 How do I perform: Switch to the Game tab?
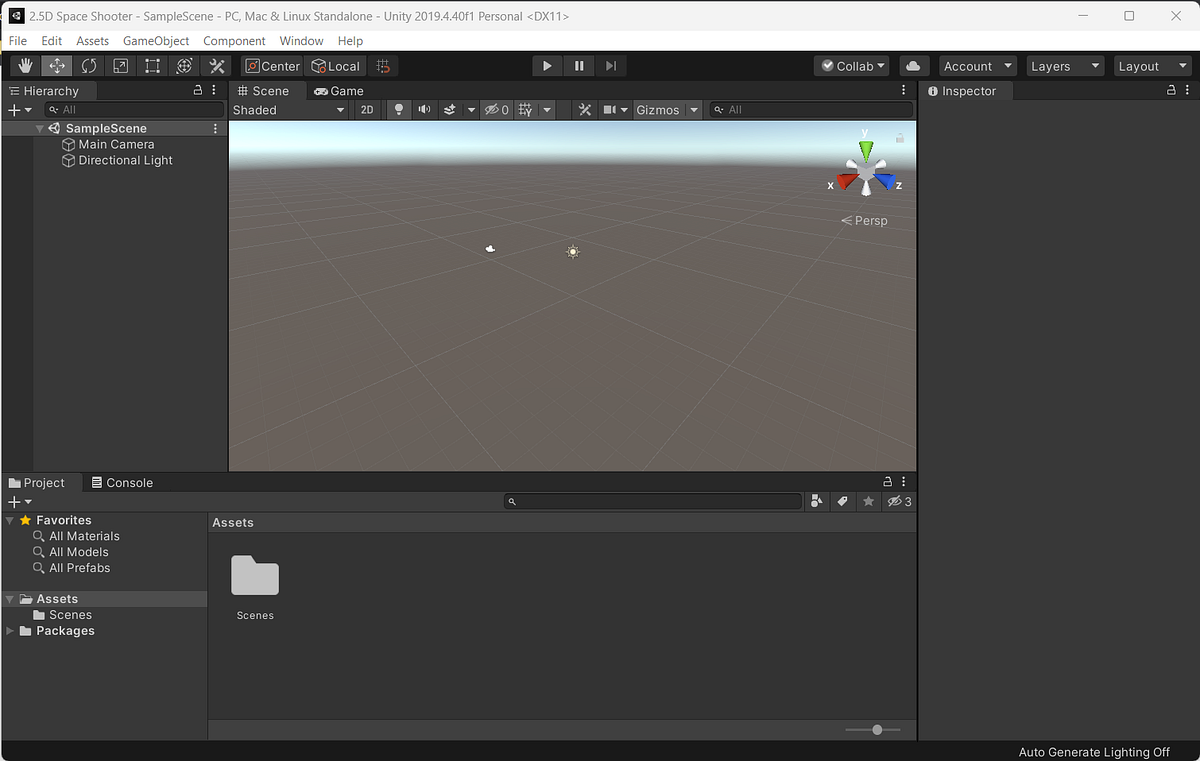coord(340,90)
